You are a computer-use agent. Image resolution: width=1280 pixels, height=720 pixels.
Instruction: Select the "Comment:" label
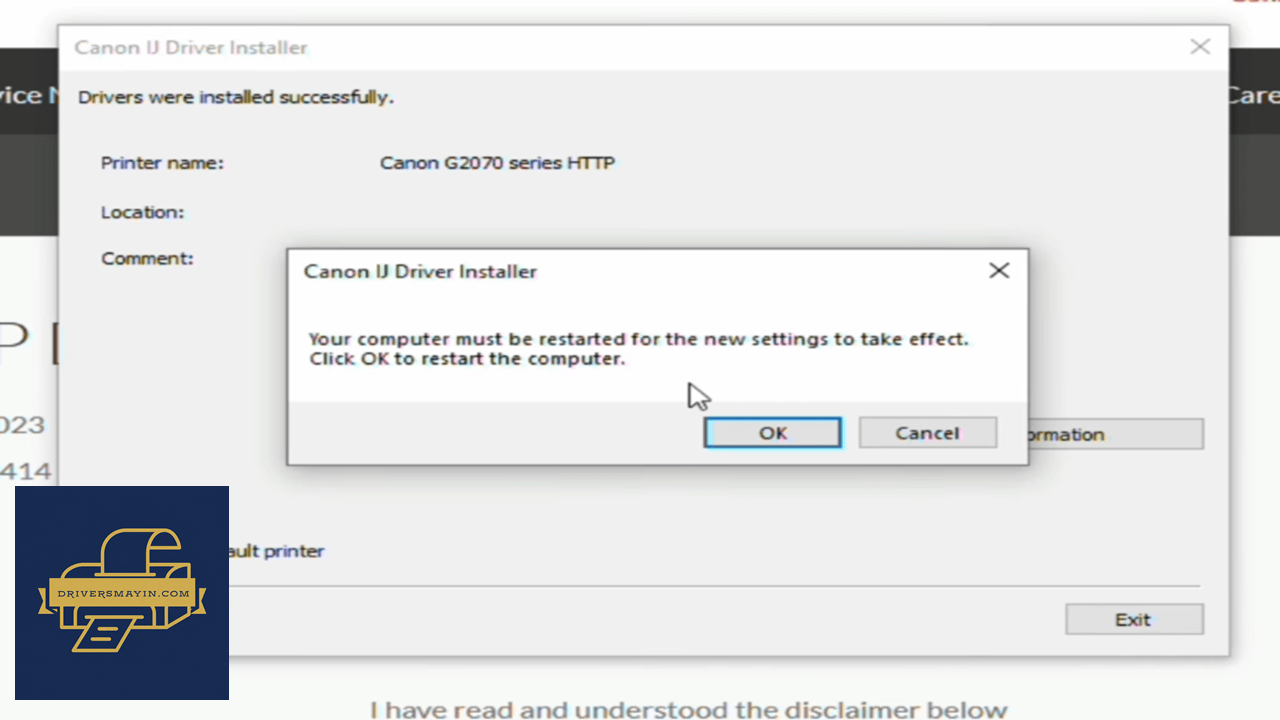(x=147, y=258)
